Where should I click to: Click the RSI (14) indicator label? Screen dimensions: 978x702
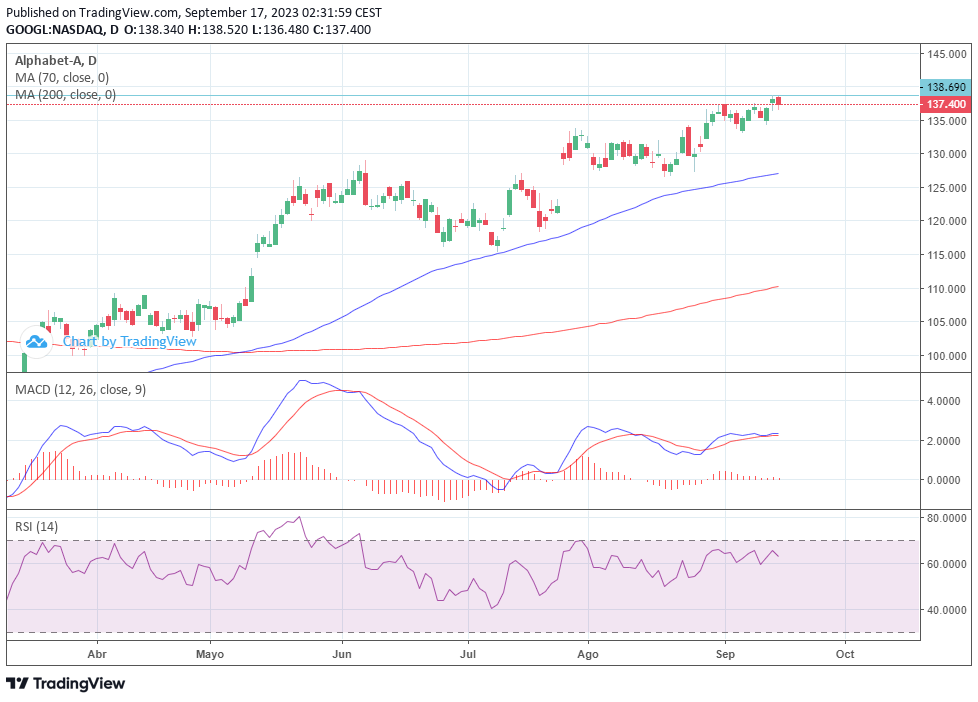(x=36, y=527)
